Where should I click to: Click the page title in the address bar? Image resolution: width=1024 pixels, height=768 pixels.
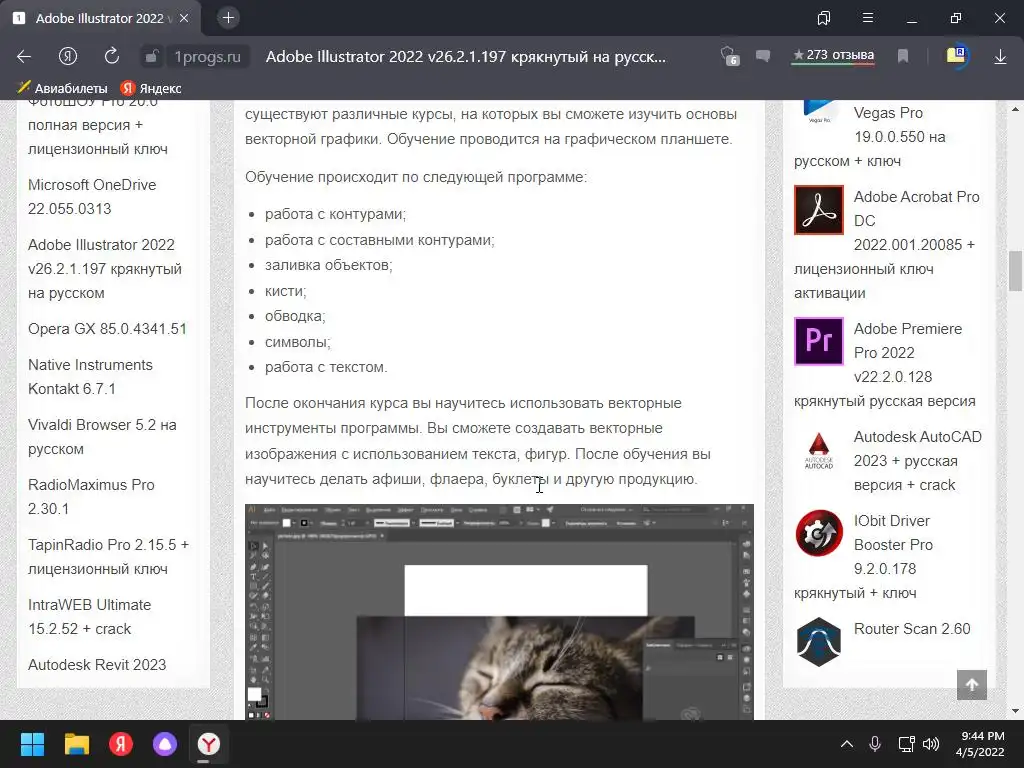[466, 57]
